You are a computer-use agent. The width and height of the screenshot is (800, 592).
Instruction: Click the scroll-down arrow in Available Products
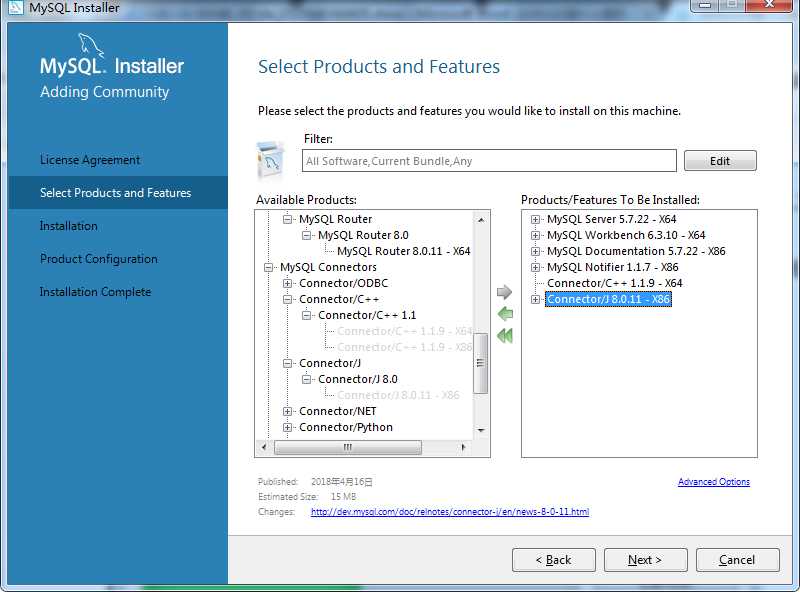(x=481, y=431)
